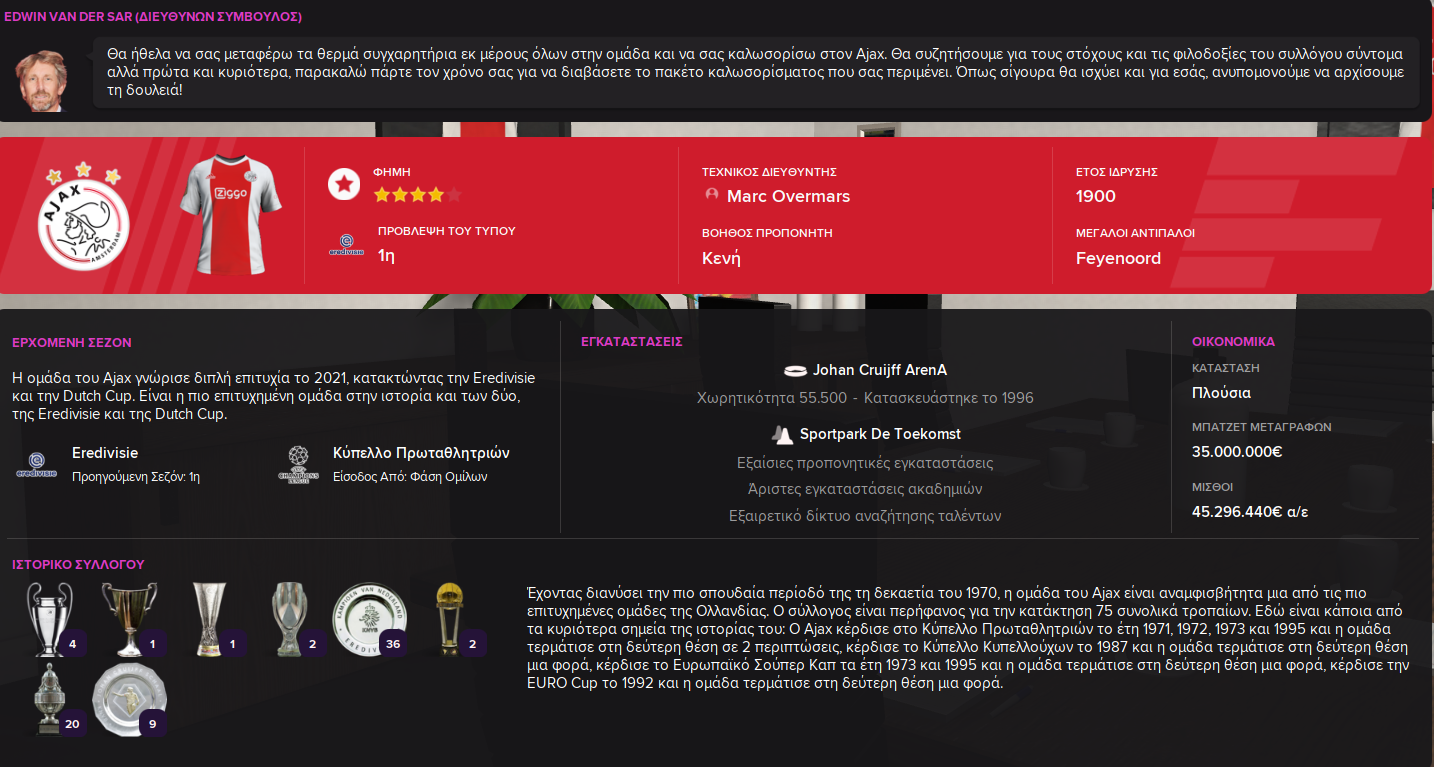Select the silver shield trophy with count 9
This screenshot has height=767, width=1434.
pos(128,699)
